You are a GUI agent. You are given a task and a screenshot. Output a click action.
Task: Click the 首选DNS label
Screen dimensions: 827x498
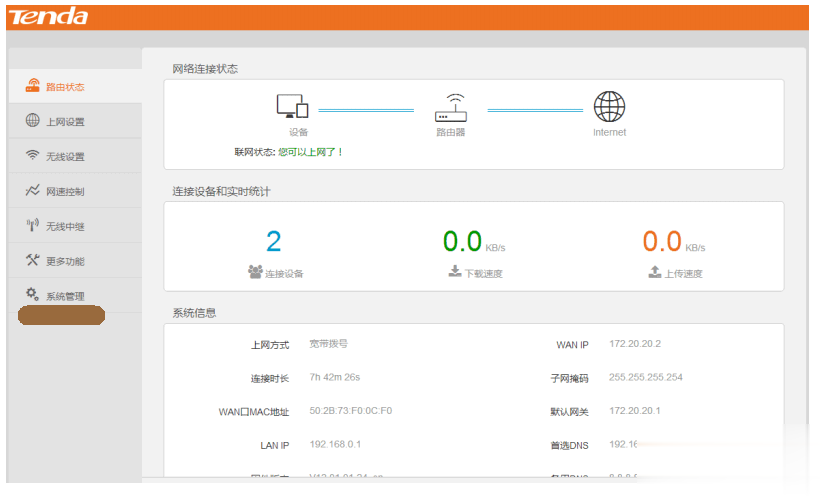pos(570,446)
